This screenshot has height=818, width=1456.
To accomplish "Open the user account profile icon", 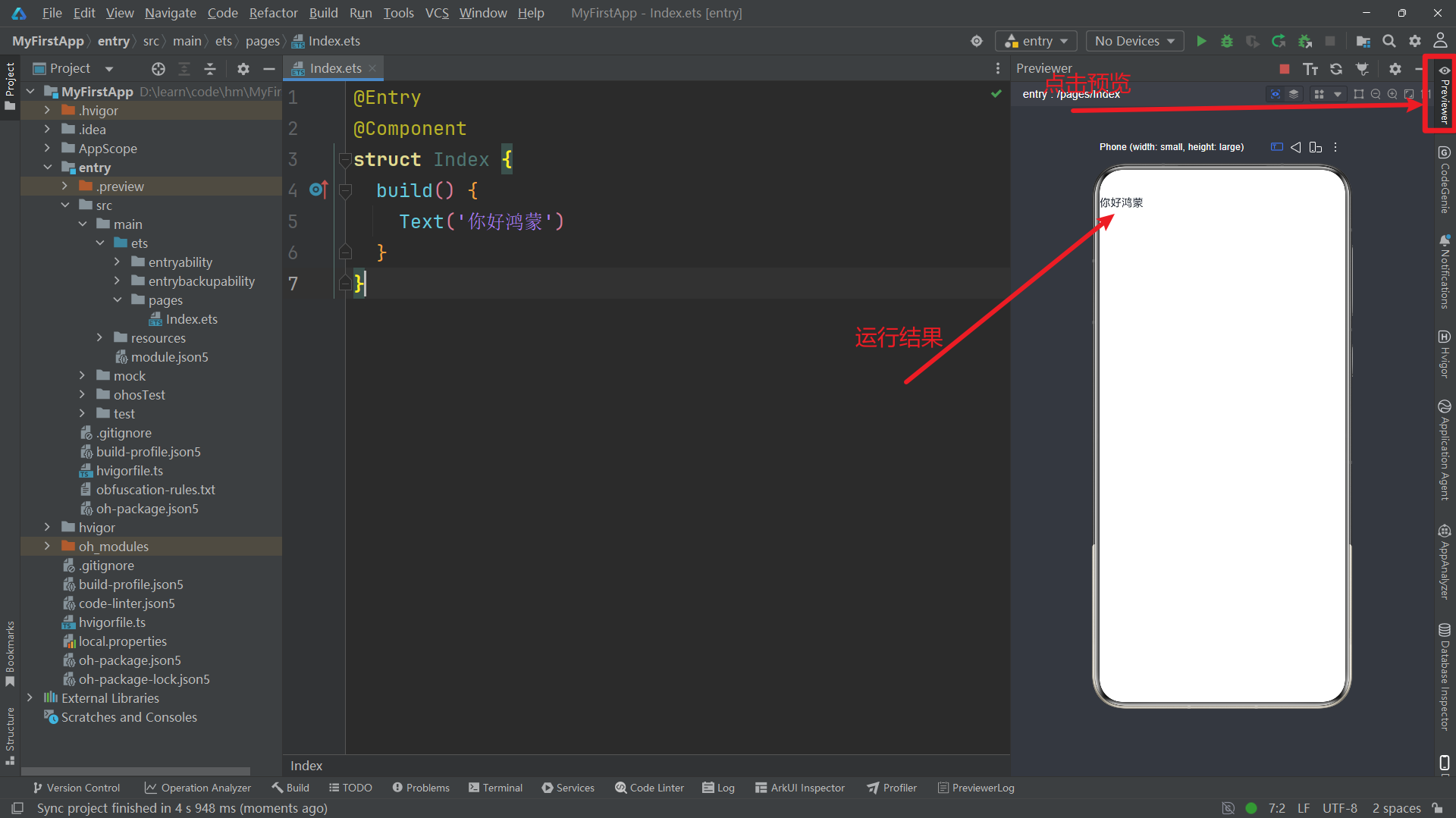I will [x=1440, y=40].
